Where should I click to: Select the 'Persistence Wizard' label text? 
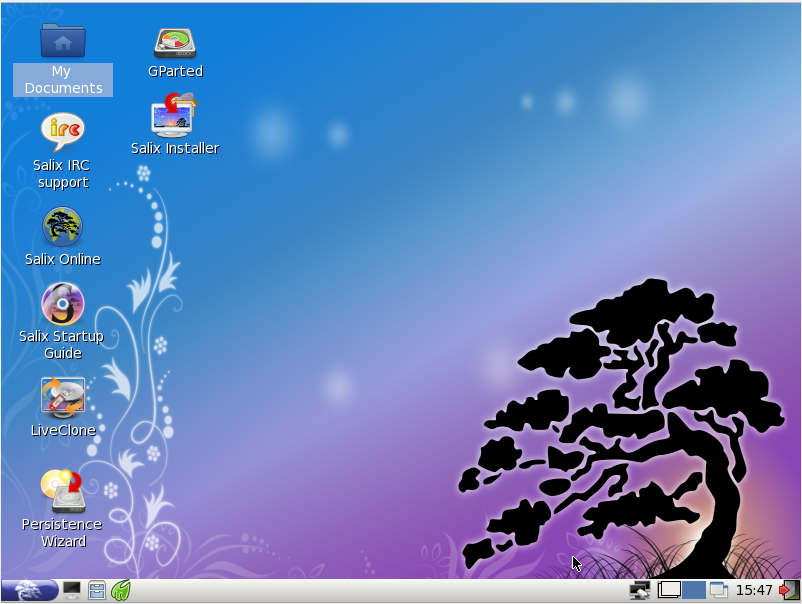click(62, 533)
